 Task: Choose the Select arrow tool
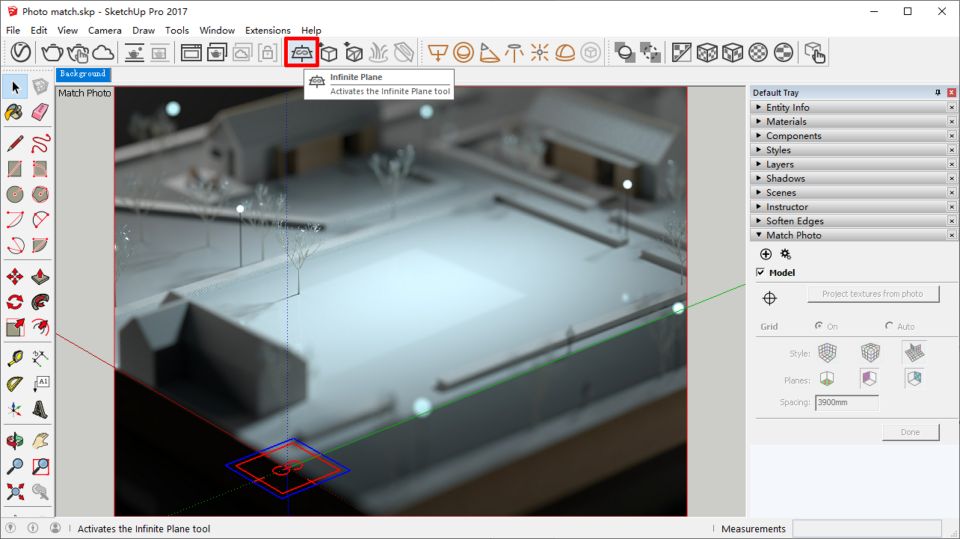coord(15,87)
